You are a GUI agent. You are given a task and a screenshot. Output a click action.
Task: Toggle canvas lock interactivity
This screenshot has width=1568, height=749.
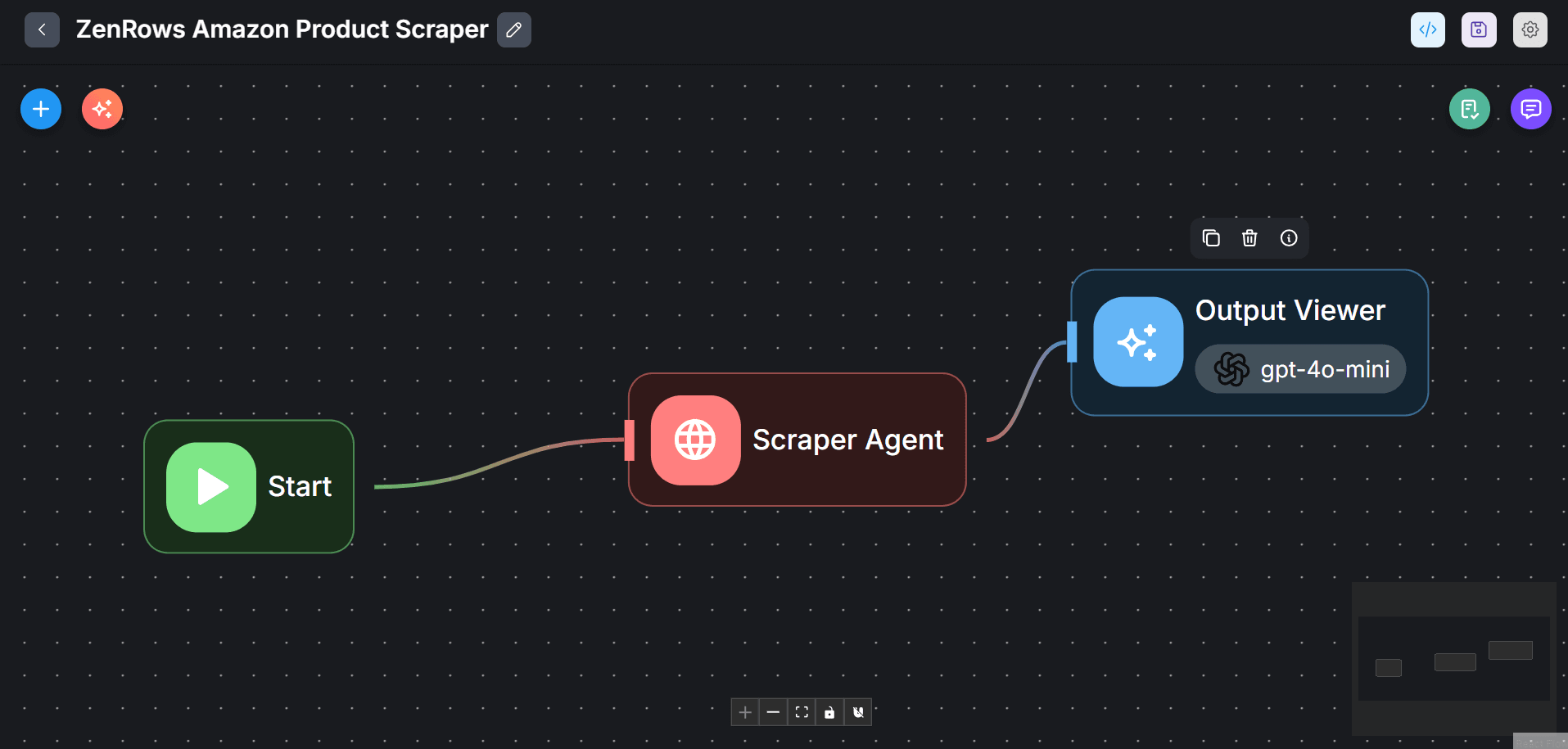pos(829,712)
